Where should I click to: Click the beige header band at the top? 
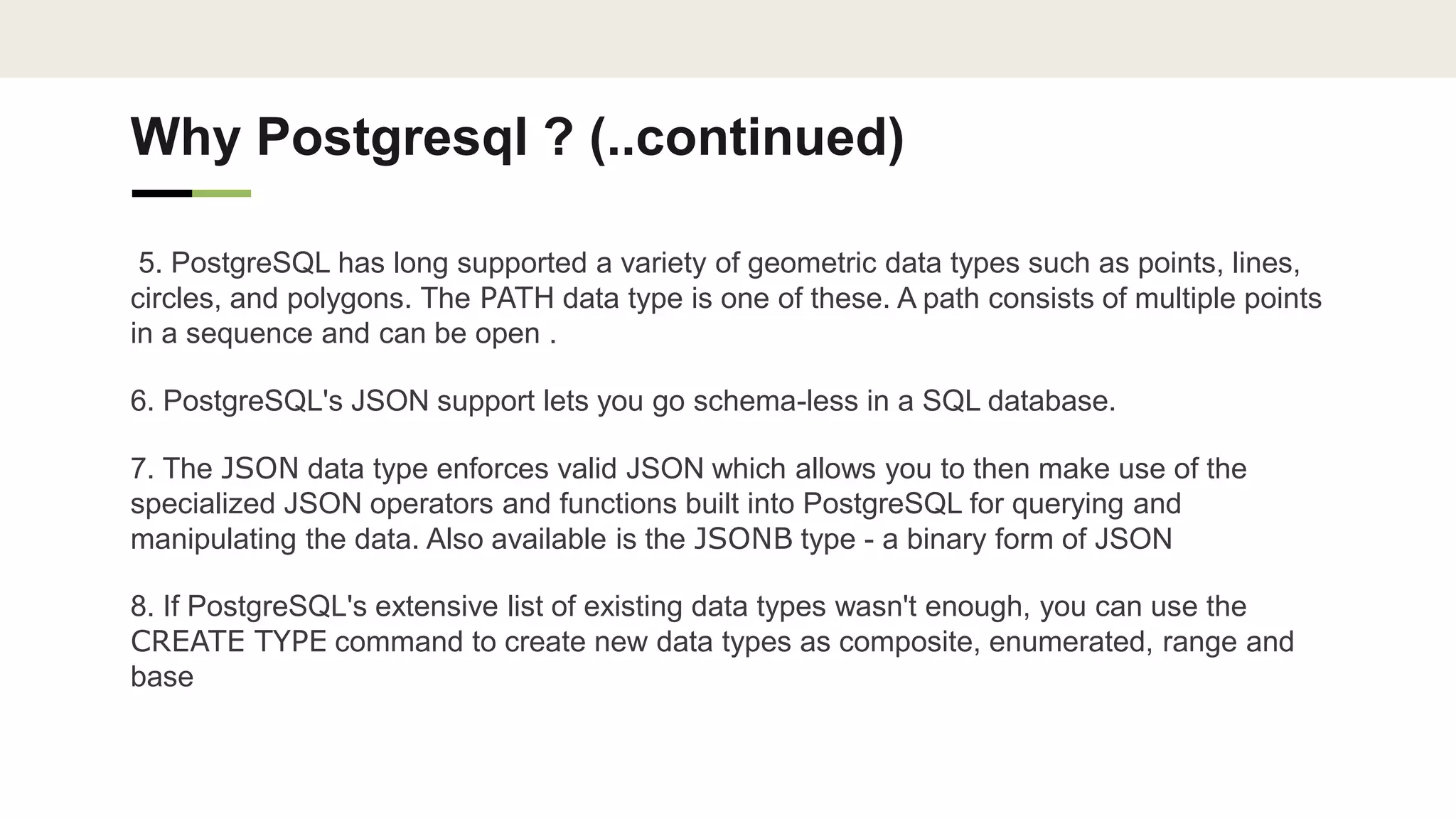(x=728, y=38)
